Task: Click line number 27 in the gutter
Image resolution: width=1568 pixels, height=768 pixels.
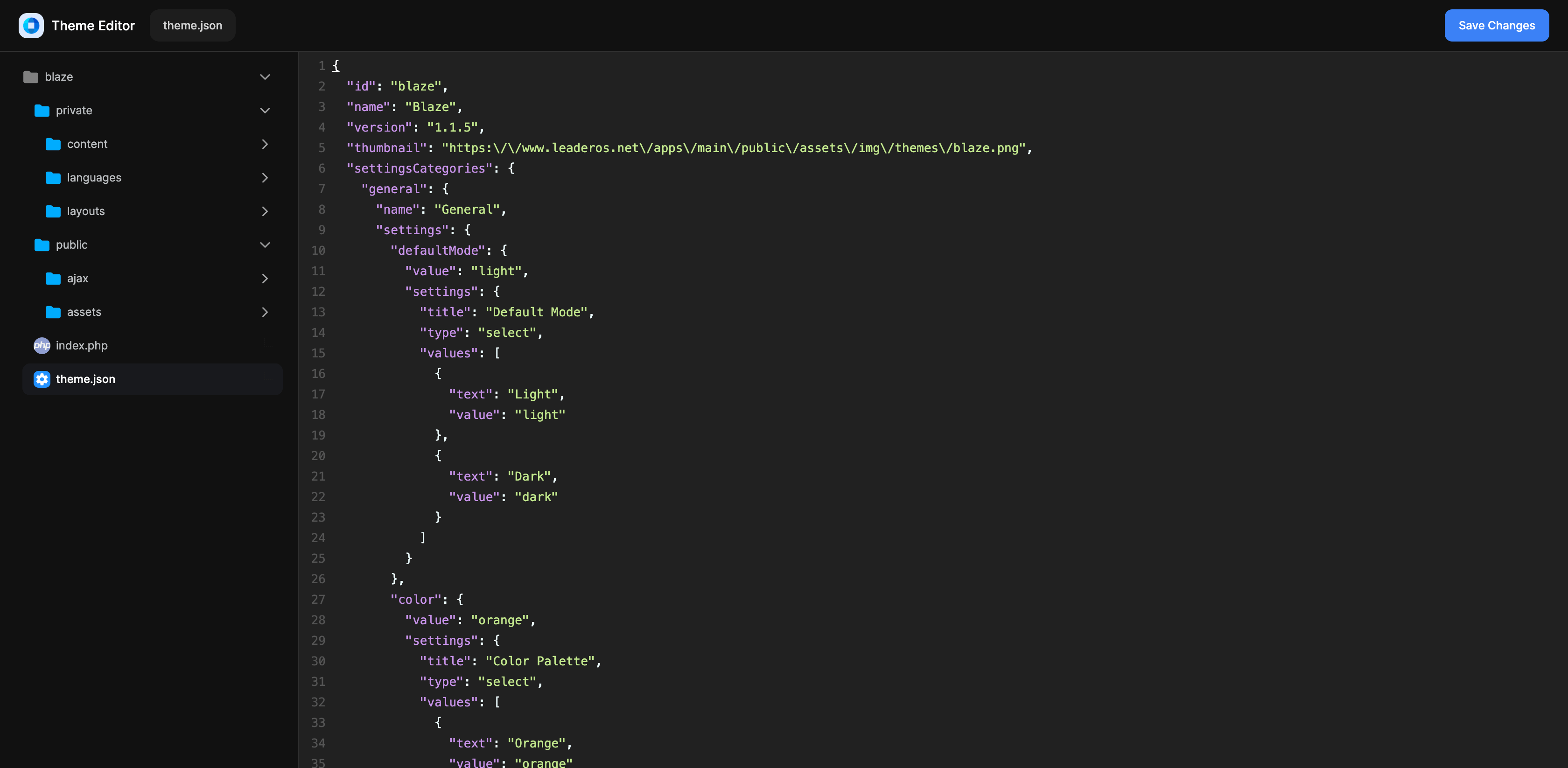Action: [x=318, y=600]
